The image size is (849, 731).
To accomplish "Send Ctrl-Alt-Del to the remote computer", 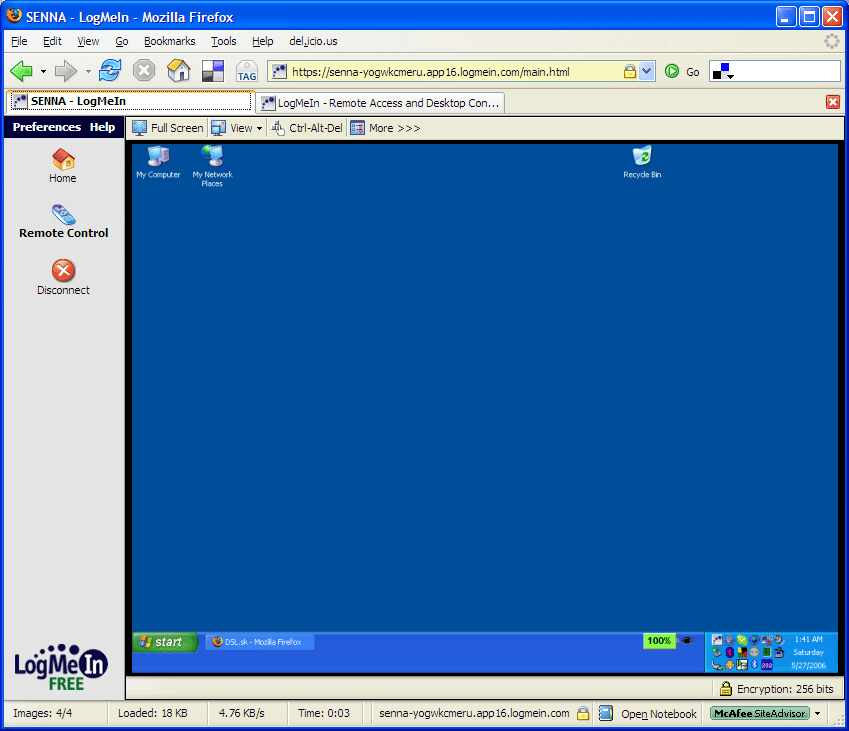I will [308, 128].
